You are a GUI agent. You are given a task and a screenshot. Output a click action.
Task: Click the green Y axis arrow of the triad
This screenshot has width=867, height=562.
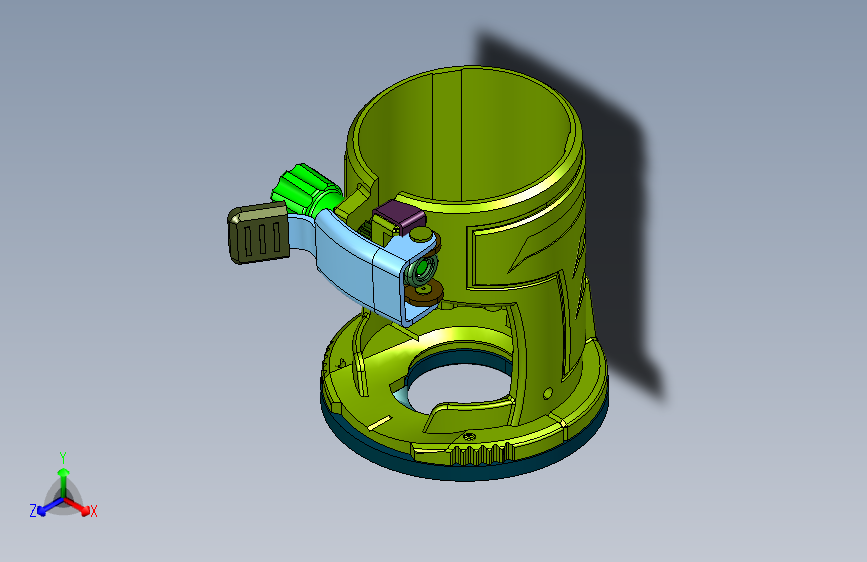64,481
